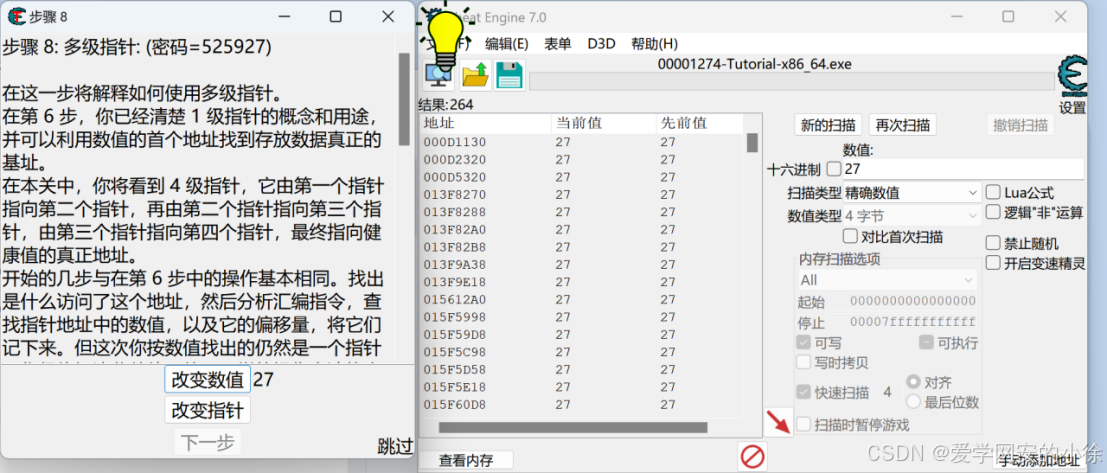Select address row 000D5320
Image resolution: width=1107 pixels, height=473 pixels.
pos(582,176)
